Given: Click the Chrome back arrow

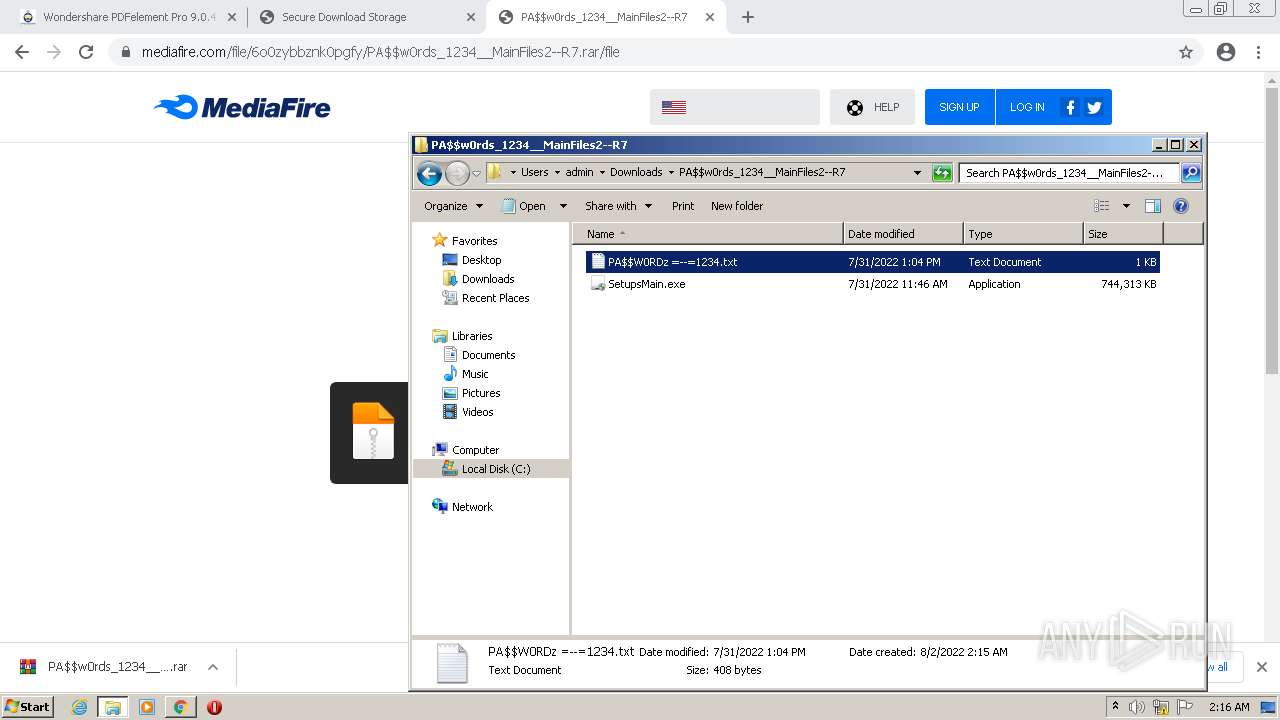Looking at the screenshot, I should (22, 52).
